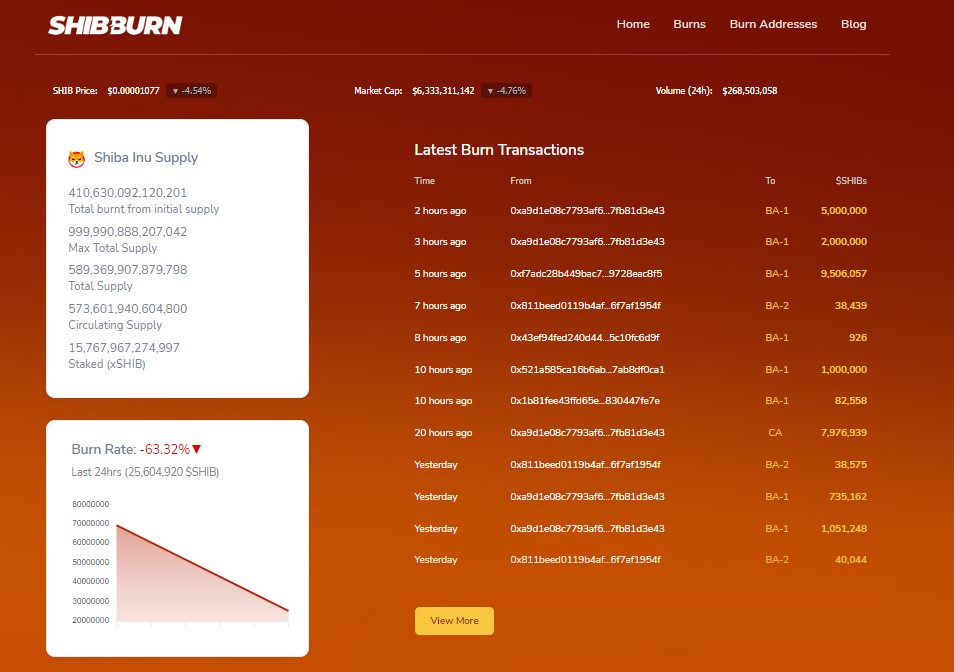Open sender address in 38,575 burn row
The image size is (954, 672).
click(x=585, y=465)
